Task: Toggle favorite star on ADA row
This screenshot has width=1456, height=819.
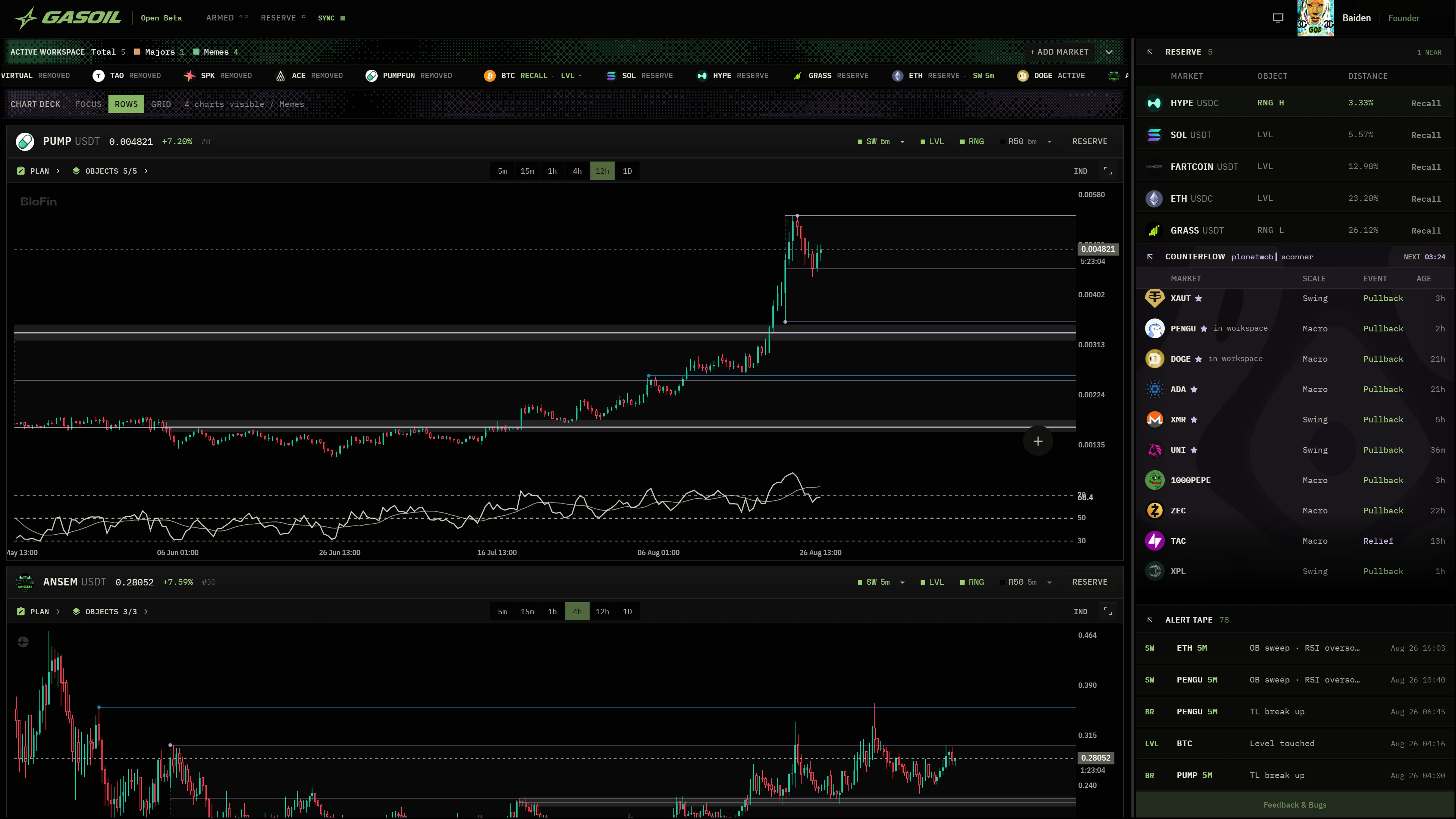Action: coord(1194,389)
